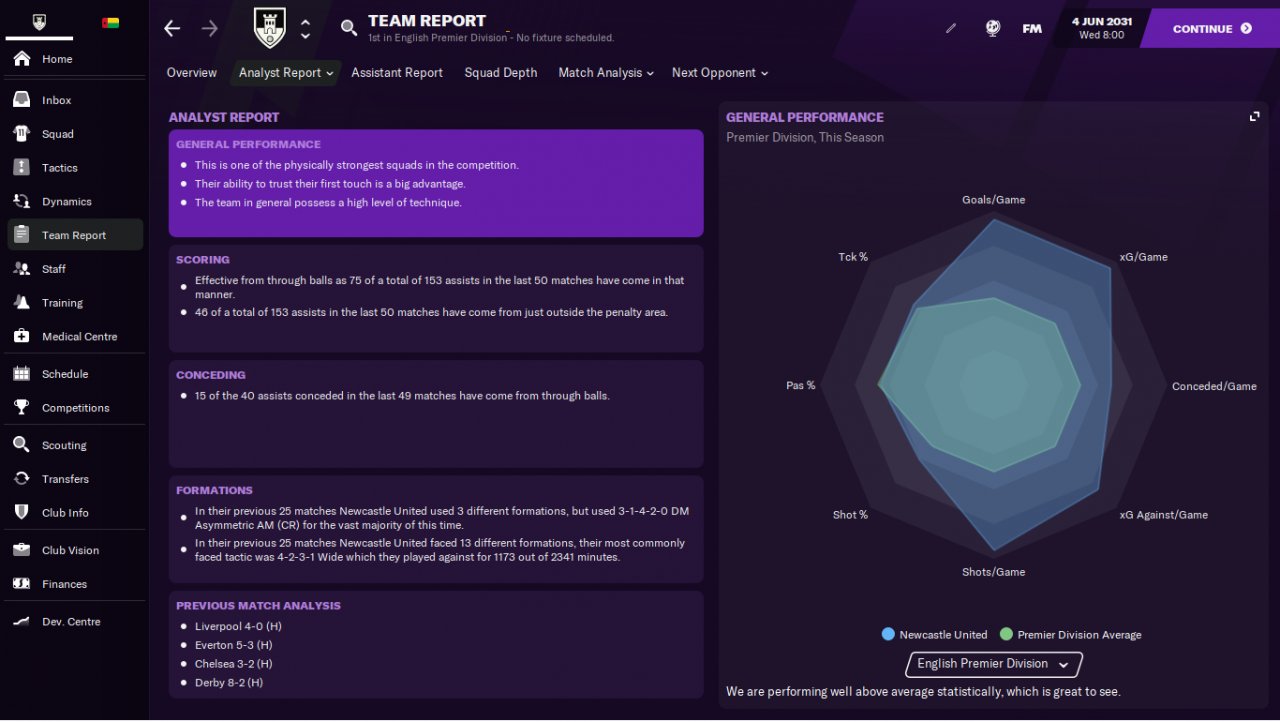Screen dimensions: 1280x722
Task: Click the back navigation arrow
Action: click(172, 28)
